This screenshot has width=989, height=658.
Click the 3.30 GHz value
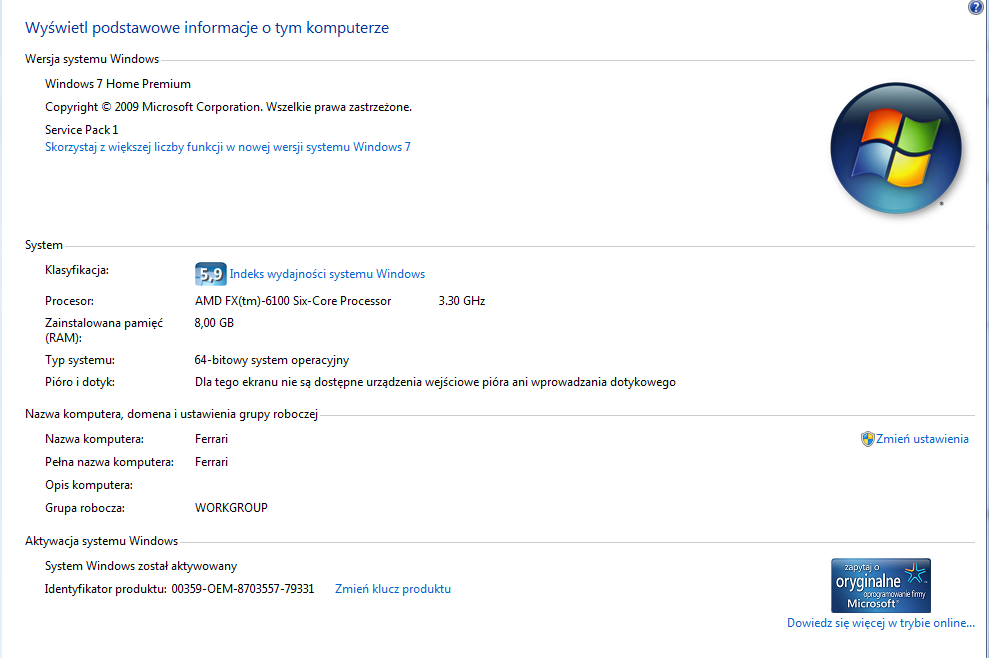[462, 301]
